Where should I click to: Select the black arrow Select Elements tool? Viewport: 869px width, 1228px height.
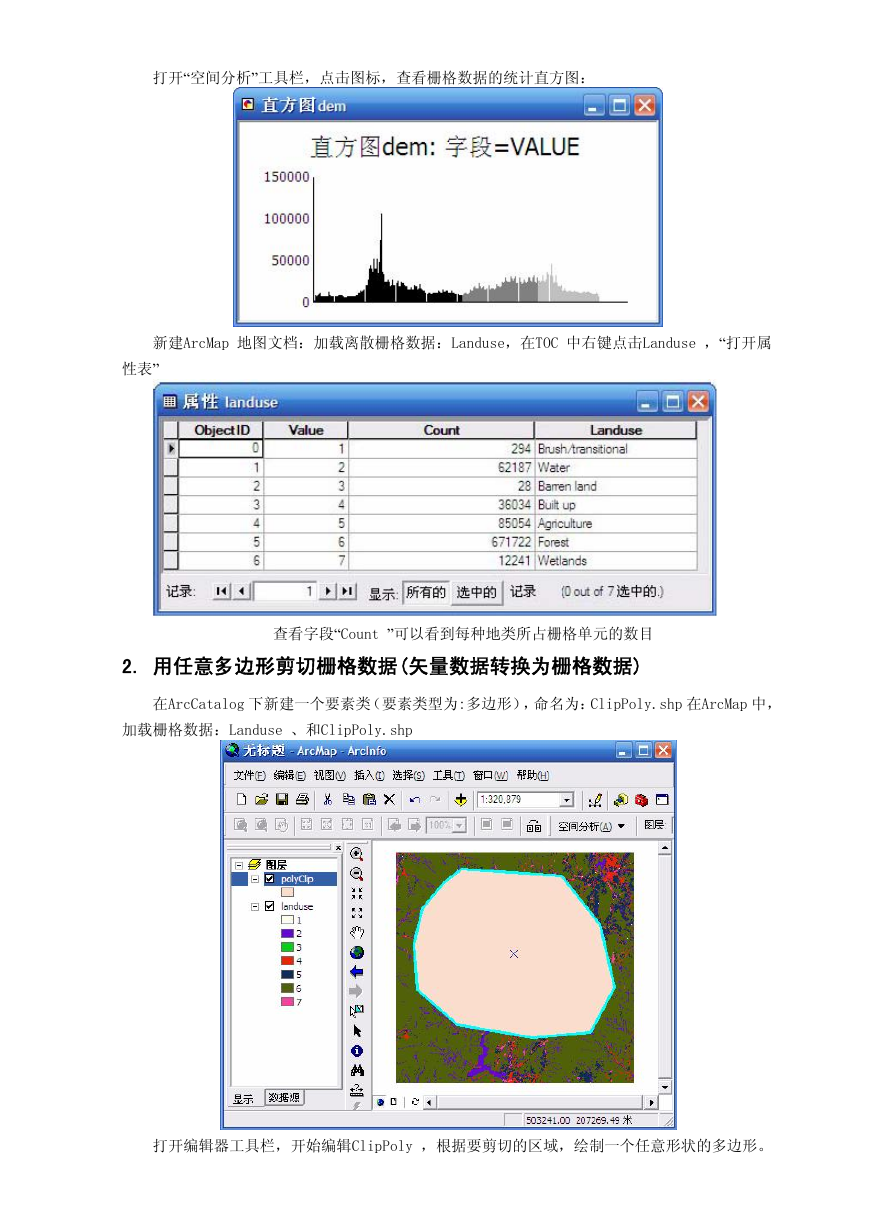[x=357, y=1031]
